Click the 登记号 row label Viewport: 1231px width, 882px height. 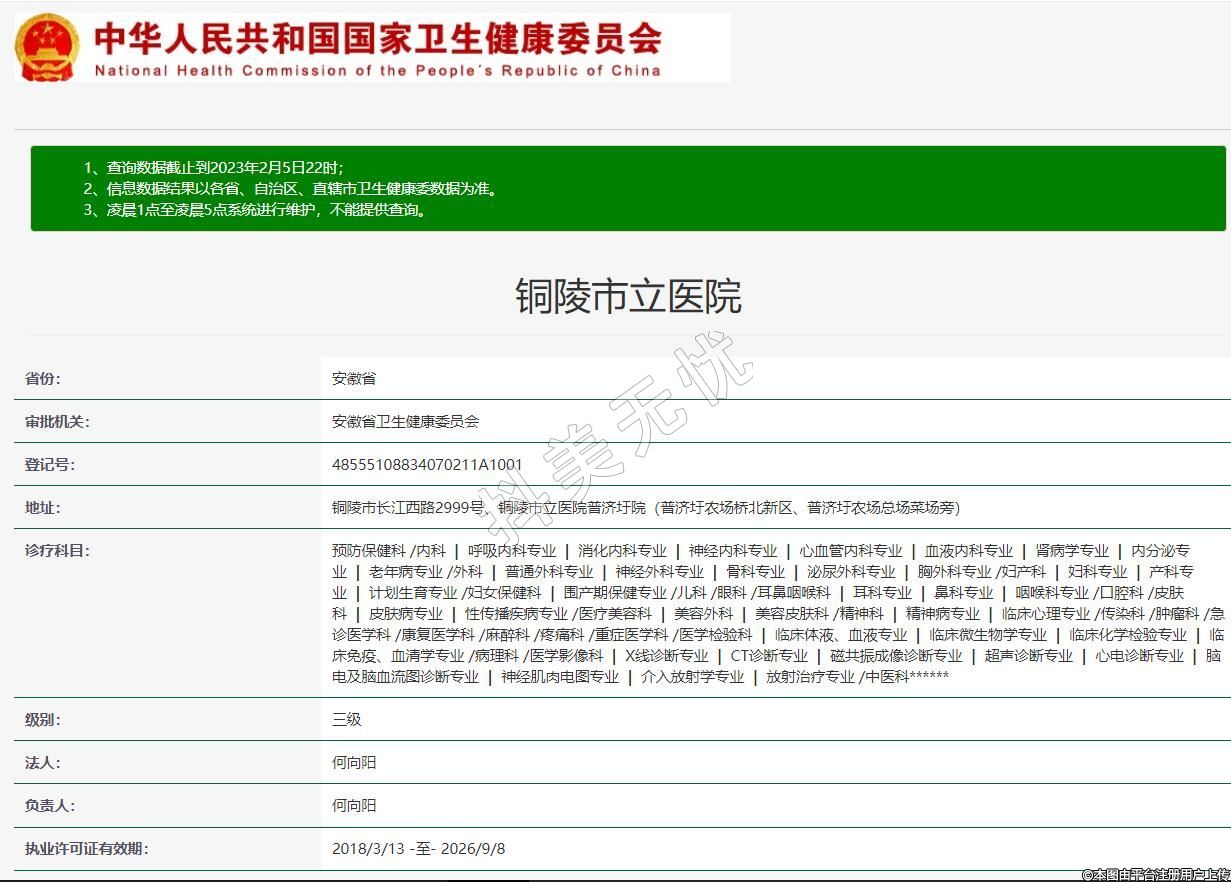[x=50, y=464]
